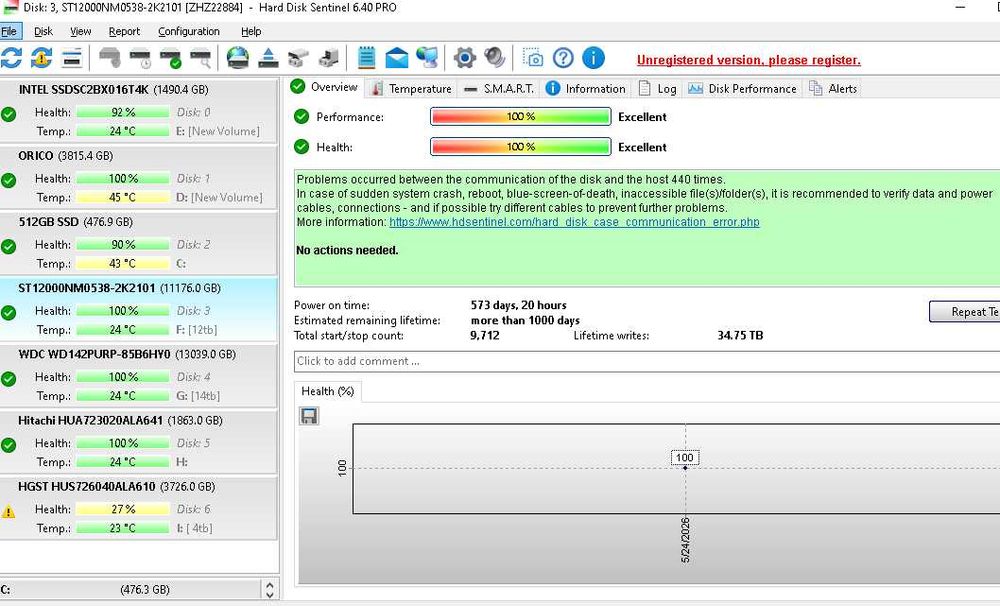The image size is (1000, 606).
Task: Click the disk with magnifier toolbar icon
Action: pyautogui.click(x=201, y=58)
